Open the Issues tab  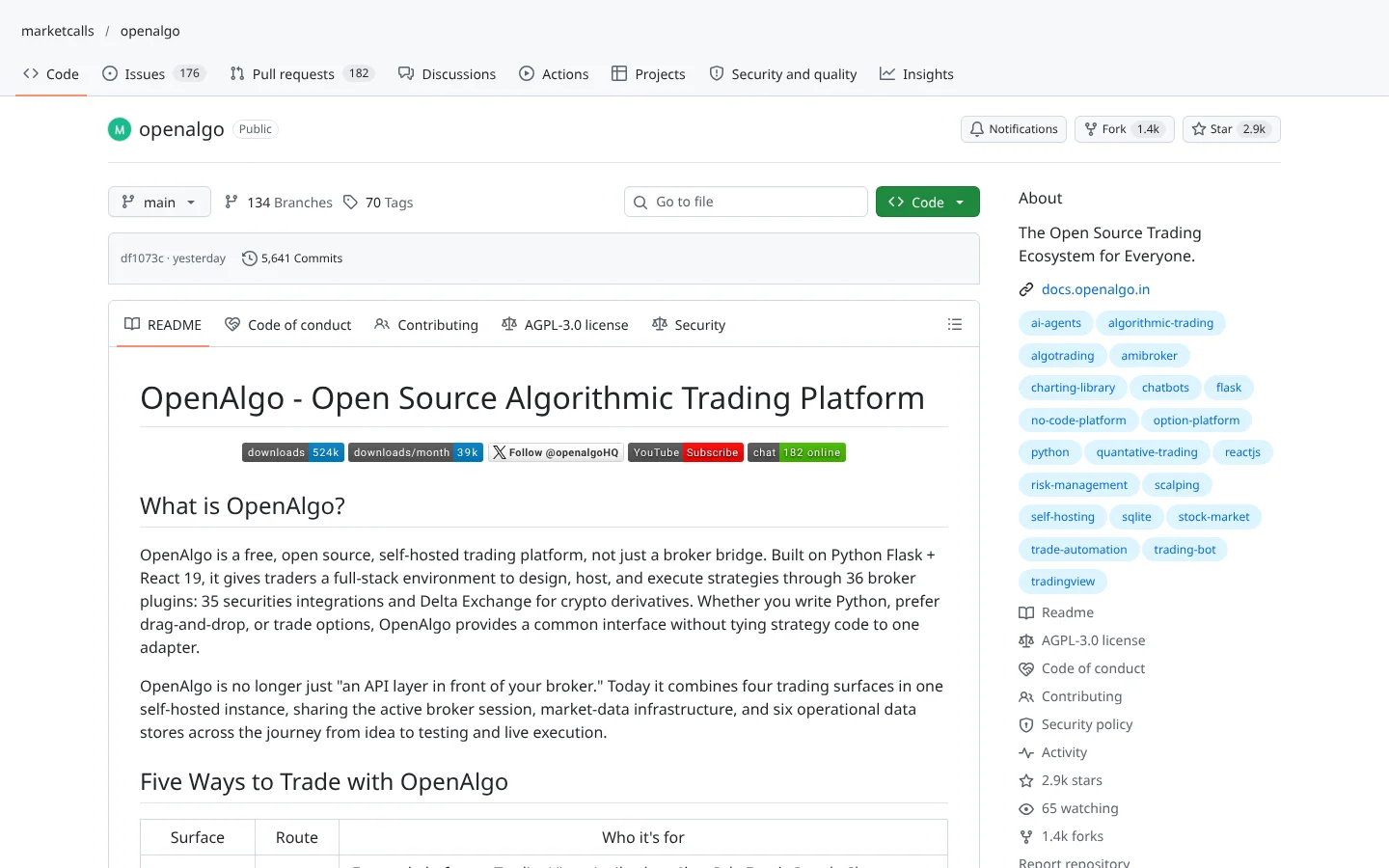153,73
